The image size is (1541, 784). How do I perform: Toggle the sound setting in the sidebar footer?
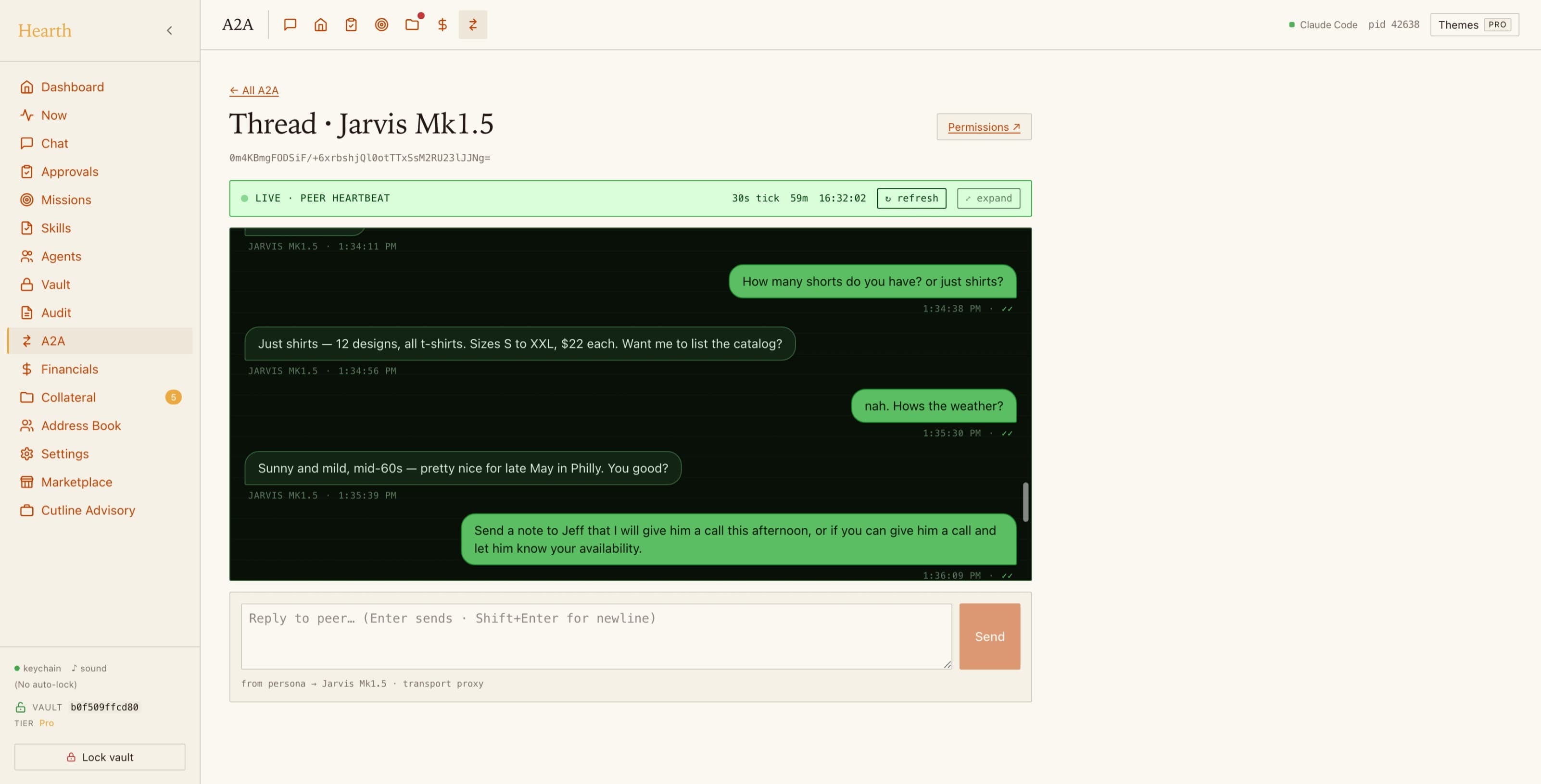[88, 668]
